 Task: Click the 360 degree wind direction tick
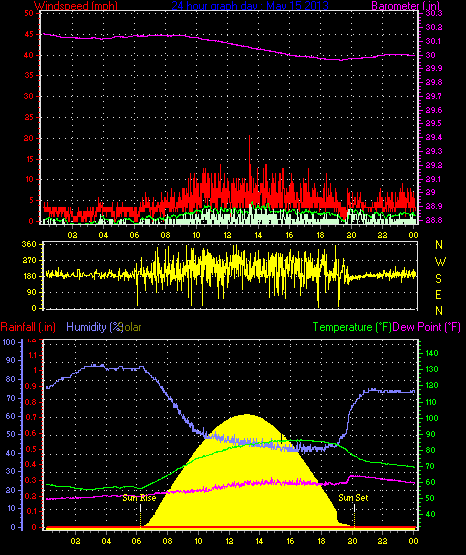(29, 244)
